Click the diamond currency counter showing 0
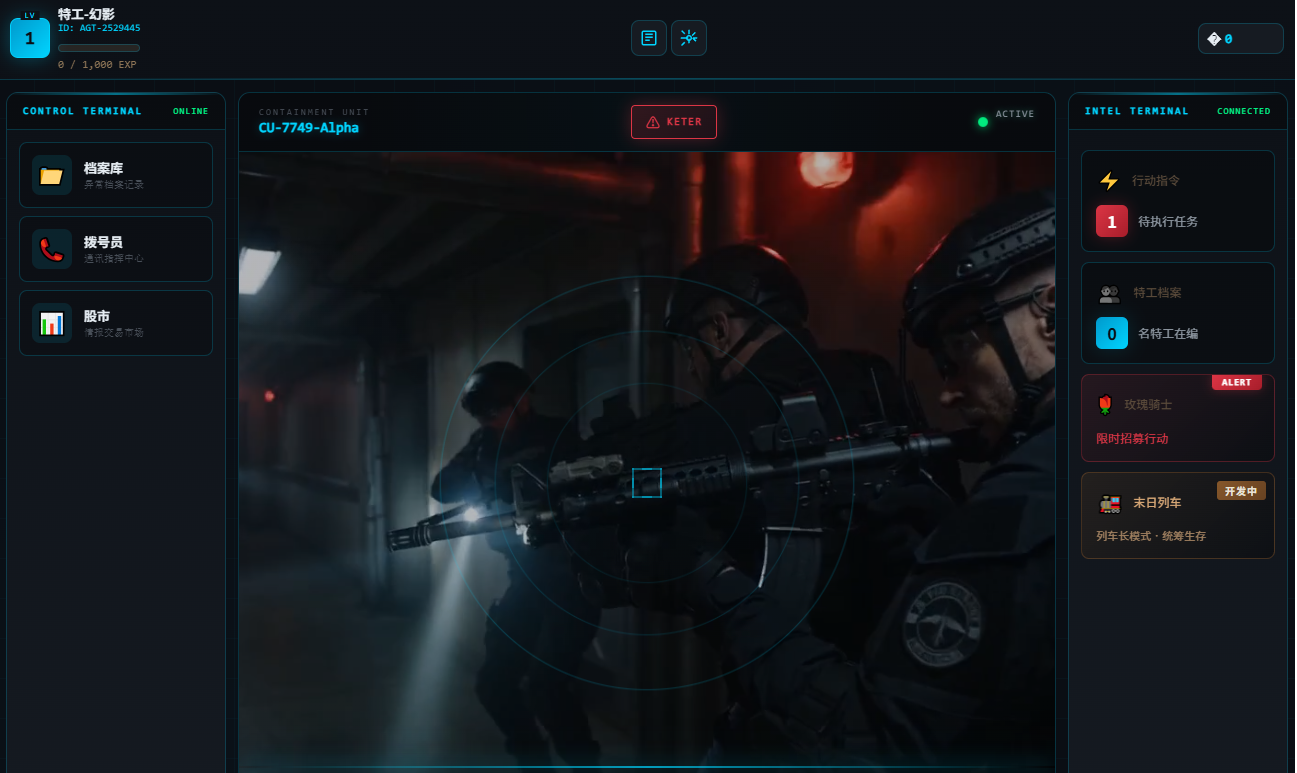The height and width of the screenshot is (773, 1297). 1240,39
